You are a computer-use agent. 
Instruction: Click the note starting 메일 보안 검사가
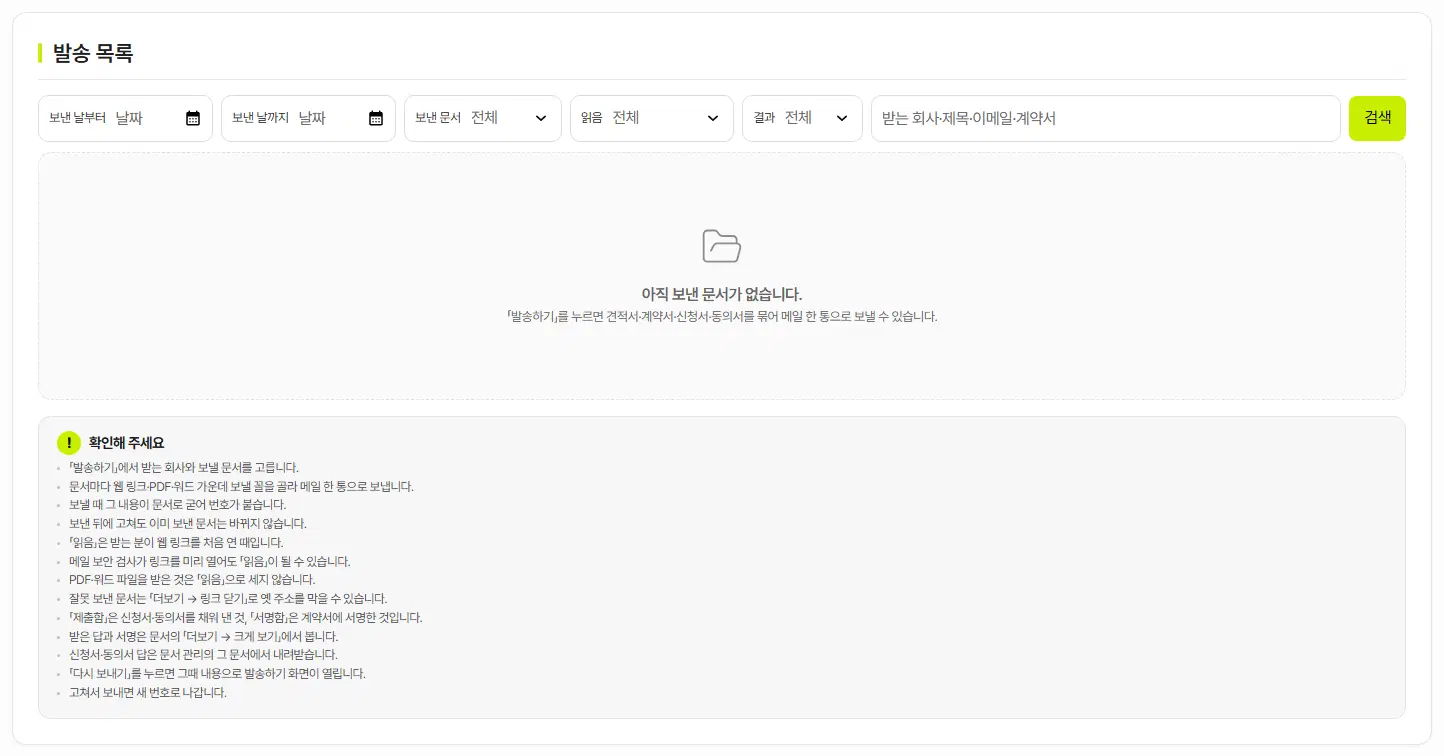210,561
